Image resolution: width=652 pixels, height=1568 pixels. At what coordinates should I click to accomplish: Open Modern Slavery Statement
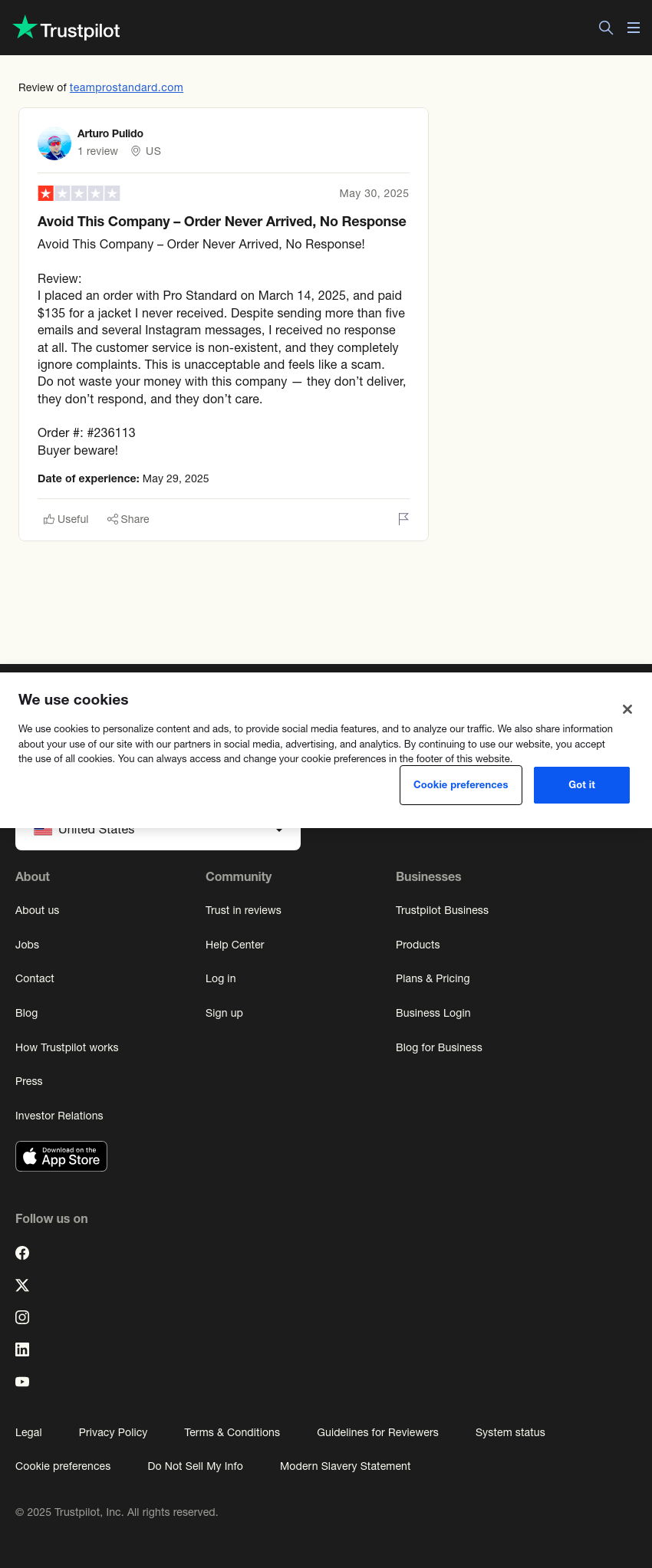(x=345, y=1466)
